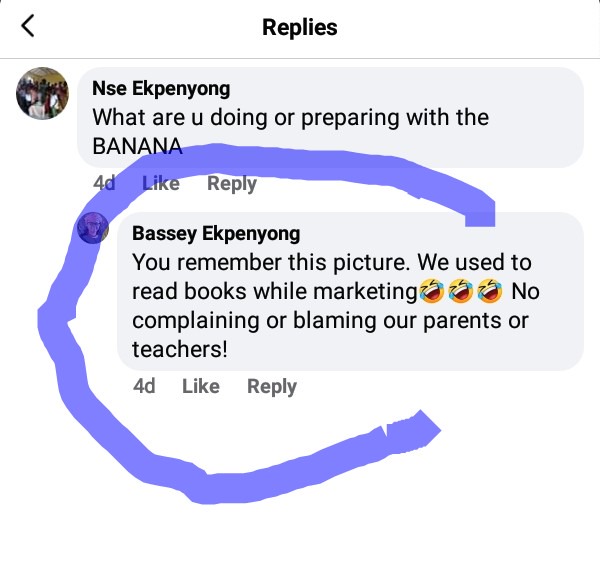
Task: Open Nse Ekpenyong's name link
Action: (x=161, y=89)
